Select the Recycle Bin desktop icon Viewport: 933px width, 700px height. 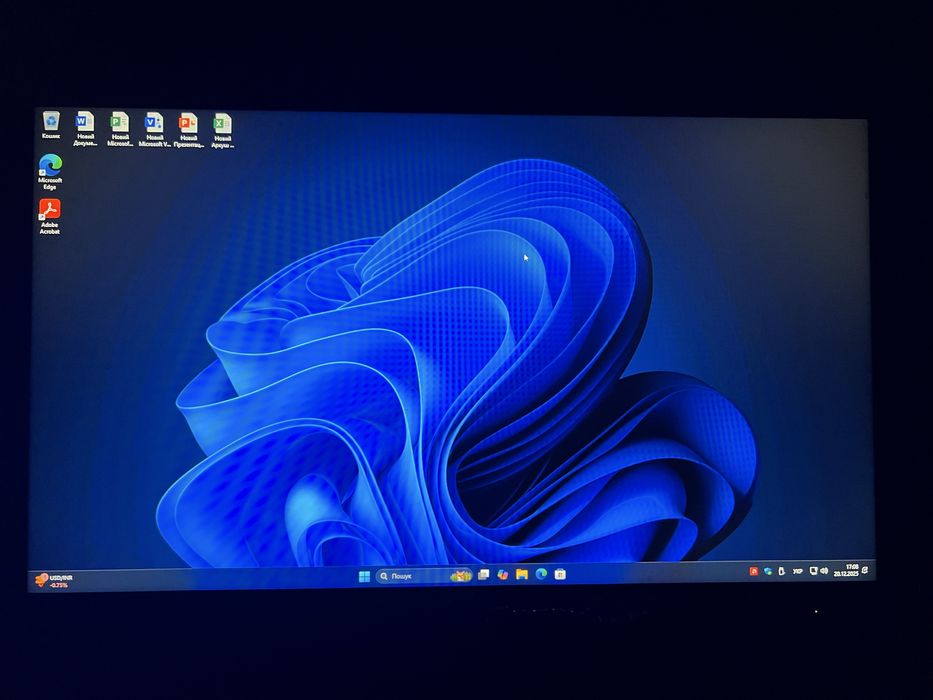click(51, 125)
